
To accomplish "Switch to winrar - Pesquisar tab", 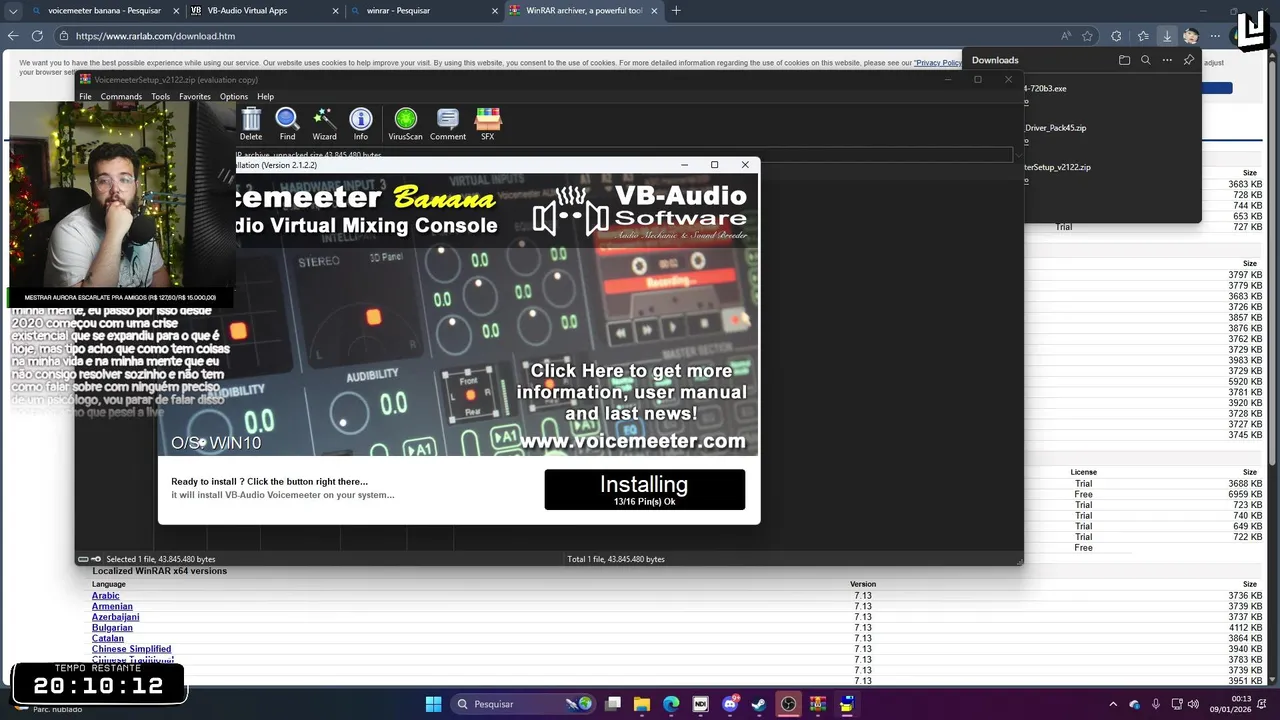I will [x=422, y=11].
